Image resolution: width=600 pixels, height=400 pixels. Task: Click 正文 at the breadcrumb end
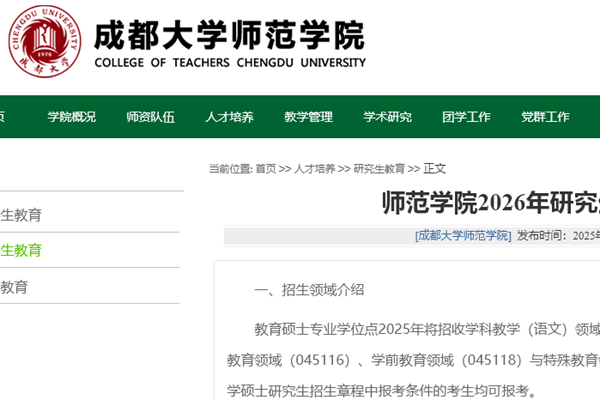pos(434,168)
